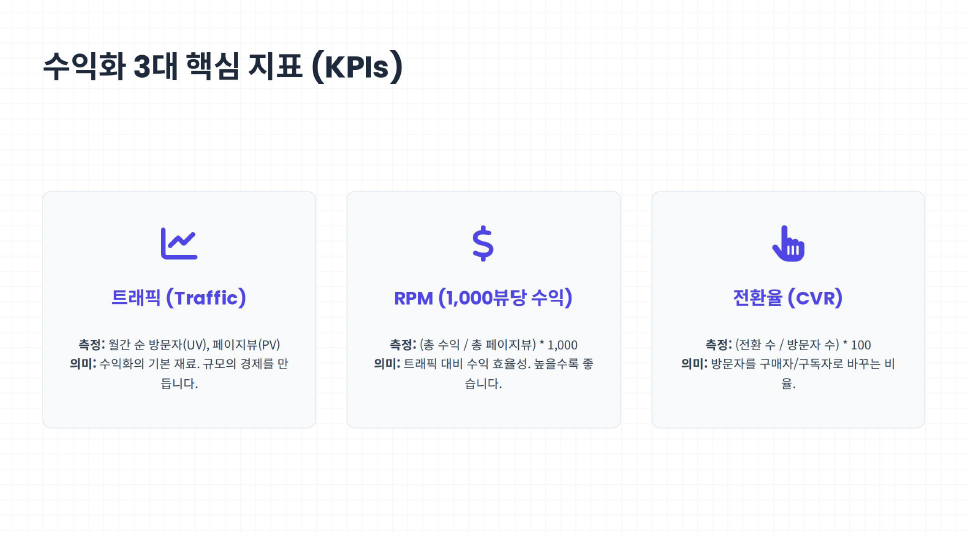The height and width of the screenshot is (533, 968).
Task: Click the text 방문자를 구매자/구독자로 바꾸는
Action: coord(787,364)
